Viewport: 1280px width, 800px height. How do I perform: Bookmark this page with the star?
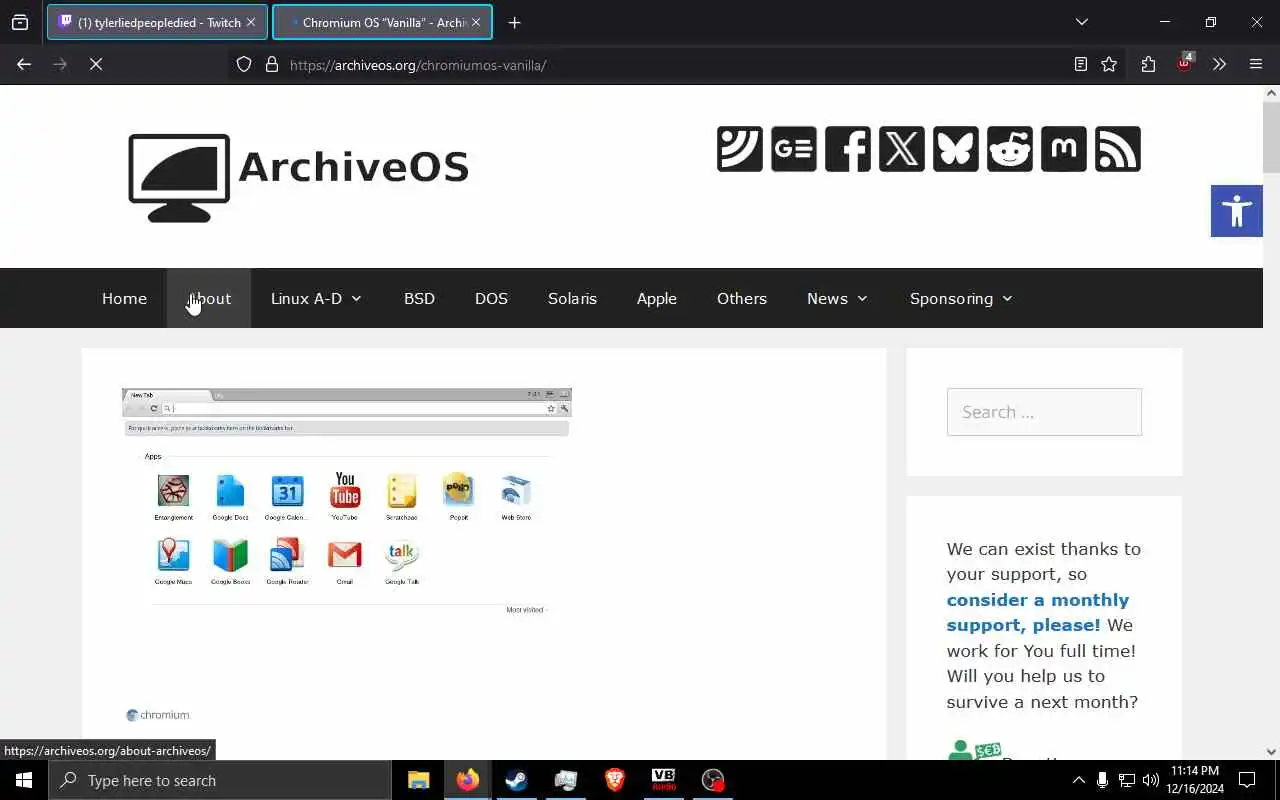1109,64
